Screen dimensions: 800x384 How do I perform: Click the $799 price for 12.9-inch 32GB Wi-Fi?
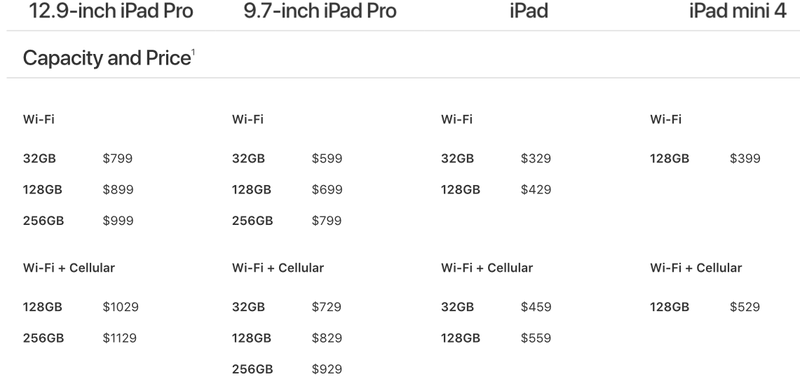(x=117, y=159)
